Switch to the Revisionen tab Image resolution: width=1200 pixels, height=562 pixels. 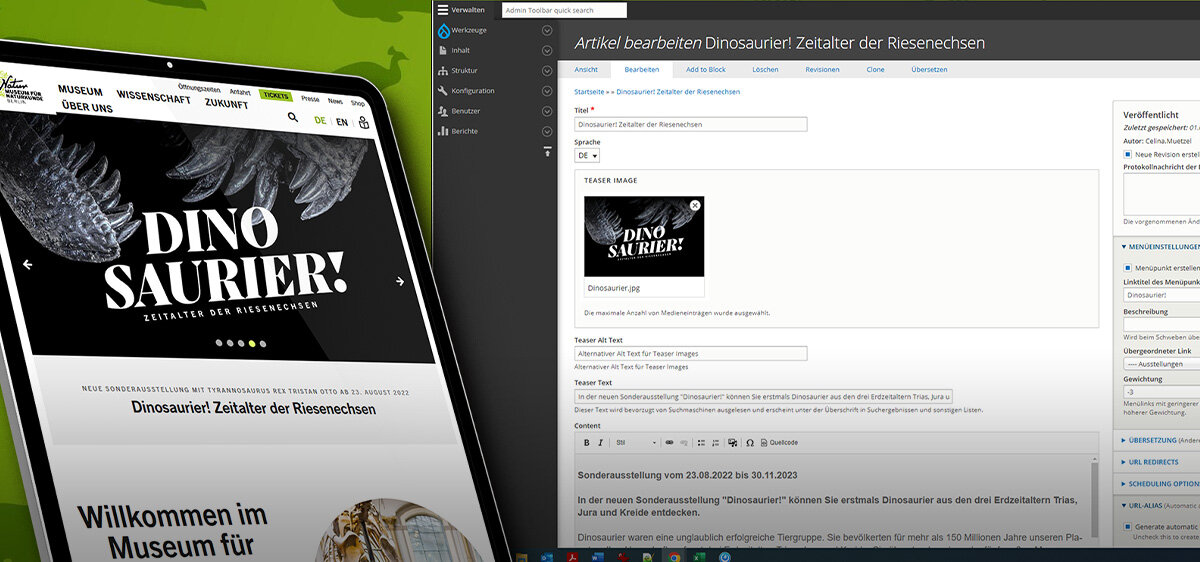click(823, 70)
